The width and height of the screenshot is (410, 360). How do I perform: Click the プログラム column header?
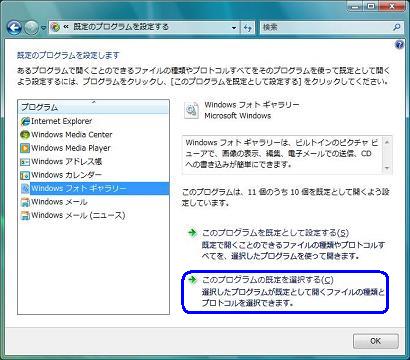tap(93, 107)
